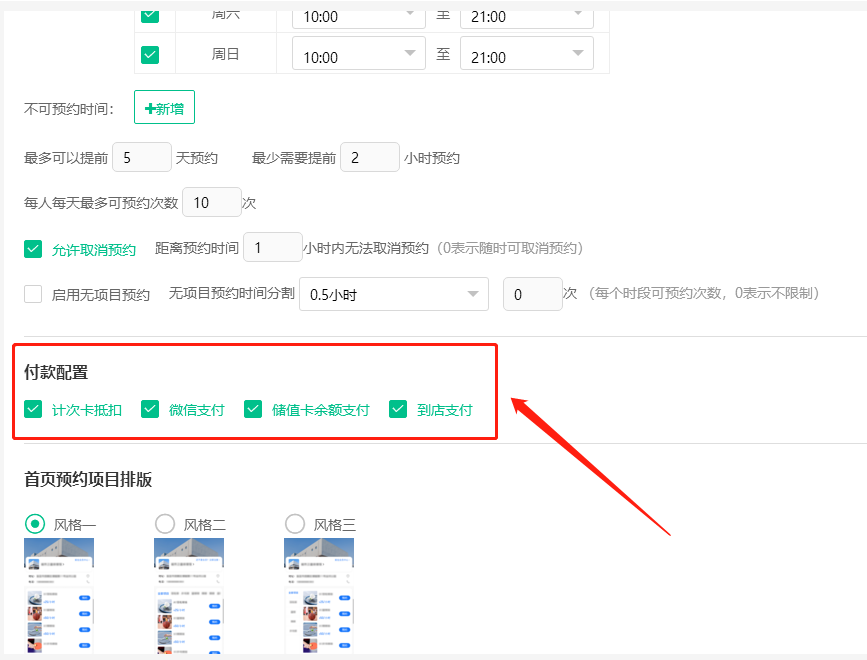The image size is (867, 660).
Task: Enable the 周六 (Saturday) row checkbox
Action: [152, 15]
